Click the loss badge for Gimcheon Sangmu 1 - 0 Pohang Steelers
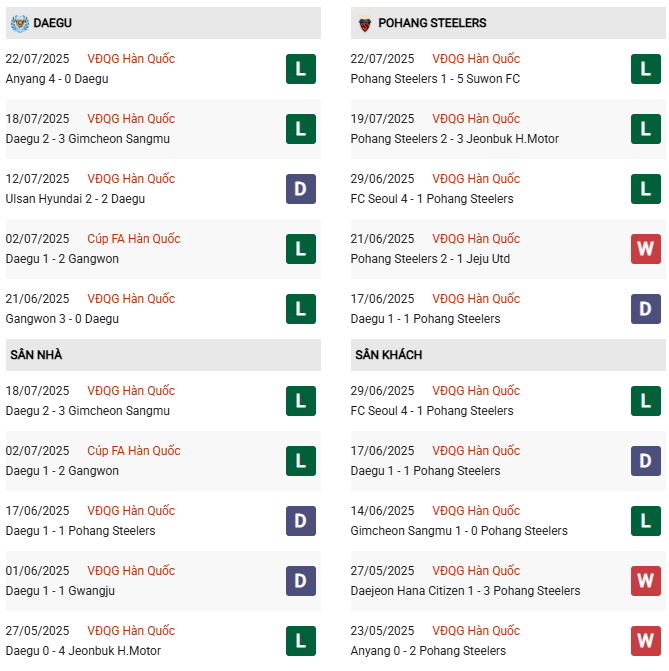Viewport: 669px width, 671px height. click(x=645, y=521)
